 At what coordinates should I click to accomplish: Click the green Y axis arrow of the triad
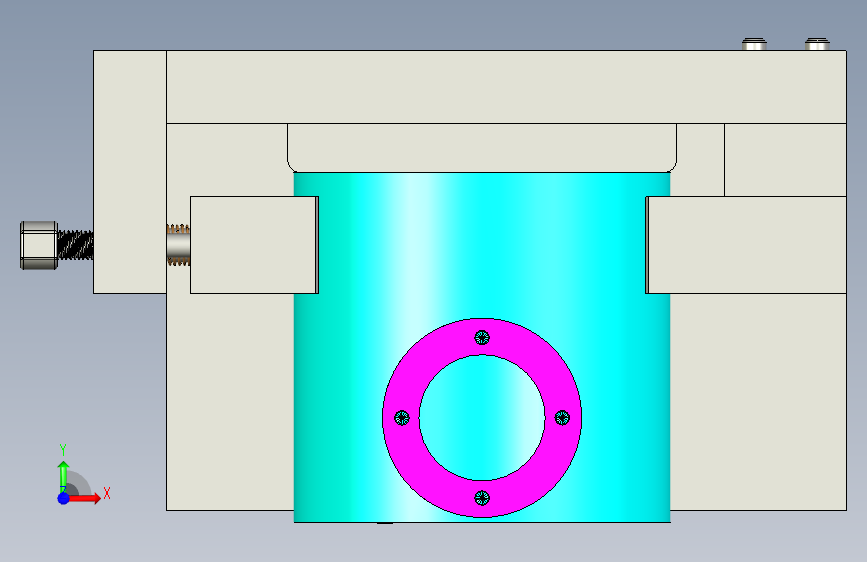64,476
